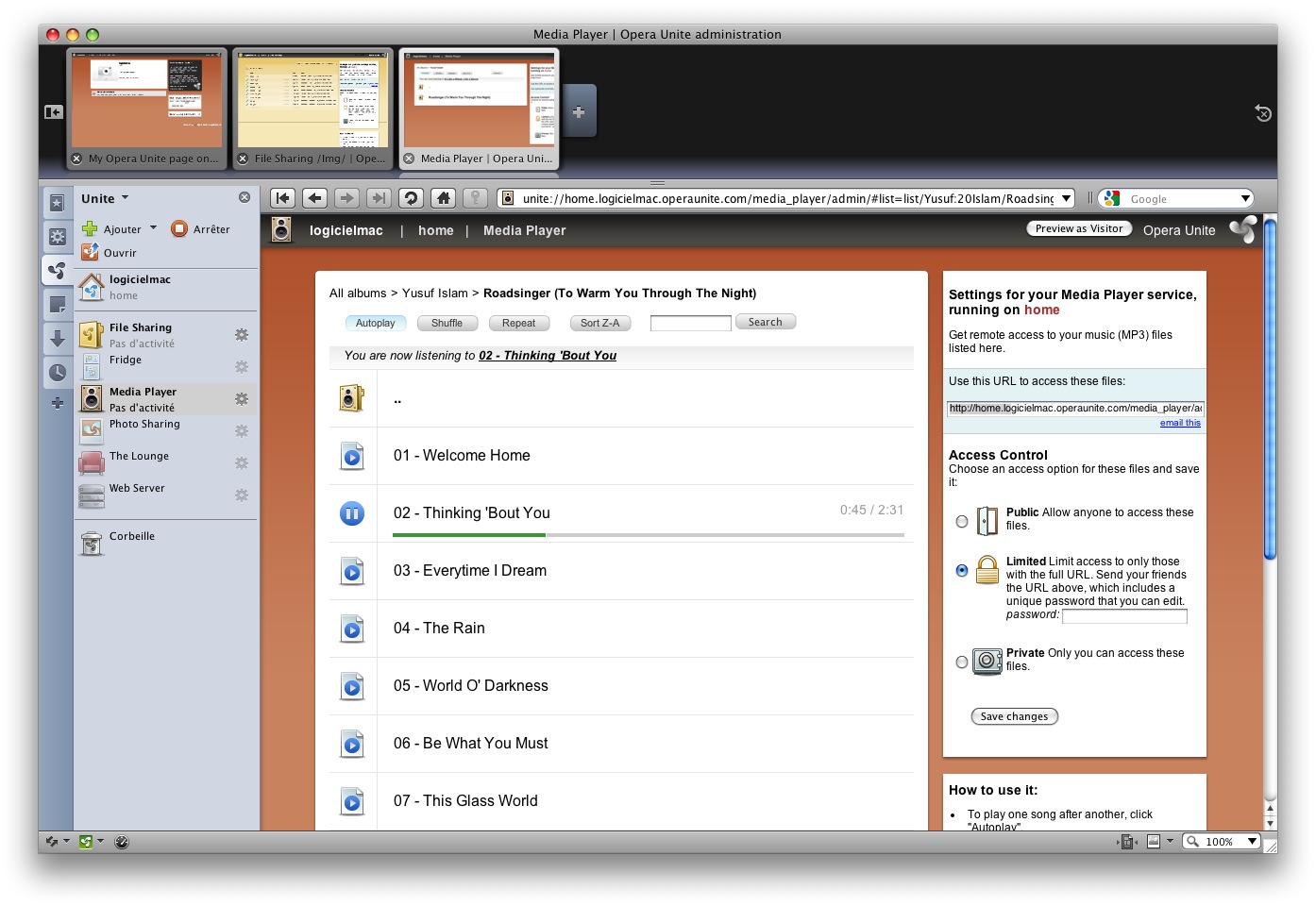Open Web Server settings gear

(242, 495)
